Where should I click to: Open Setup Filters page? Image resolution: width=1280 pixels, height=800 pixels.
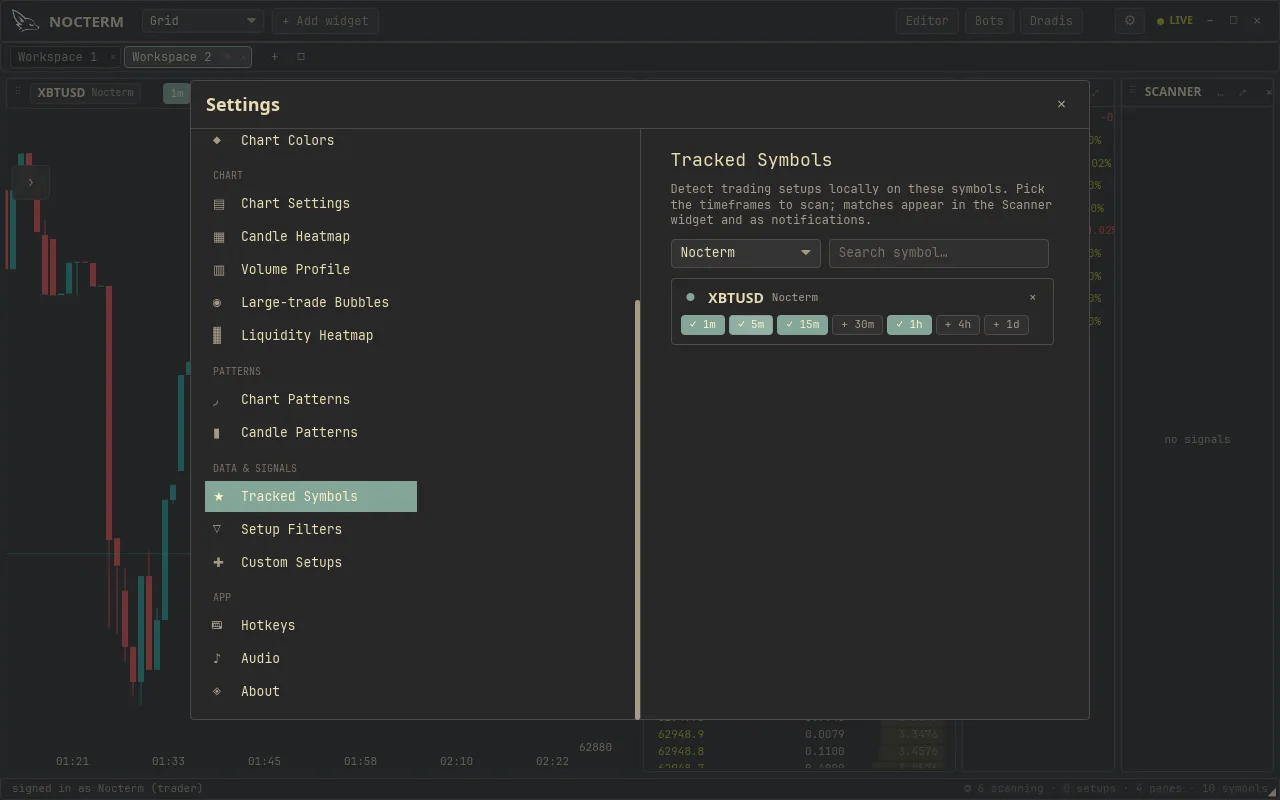coord(310,529)
